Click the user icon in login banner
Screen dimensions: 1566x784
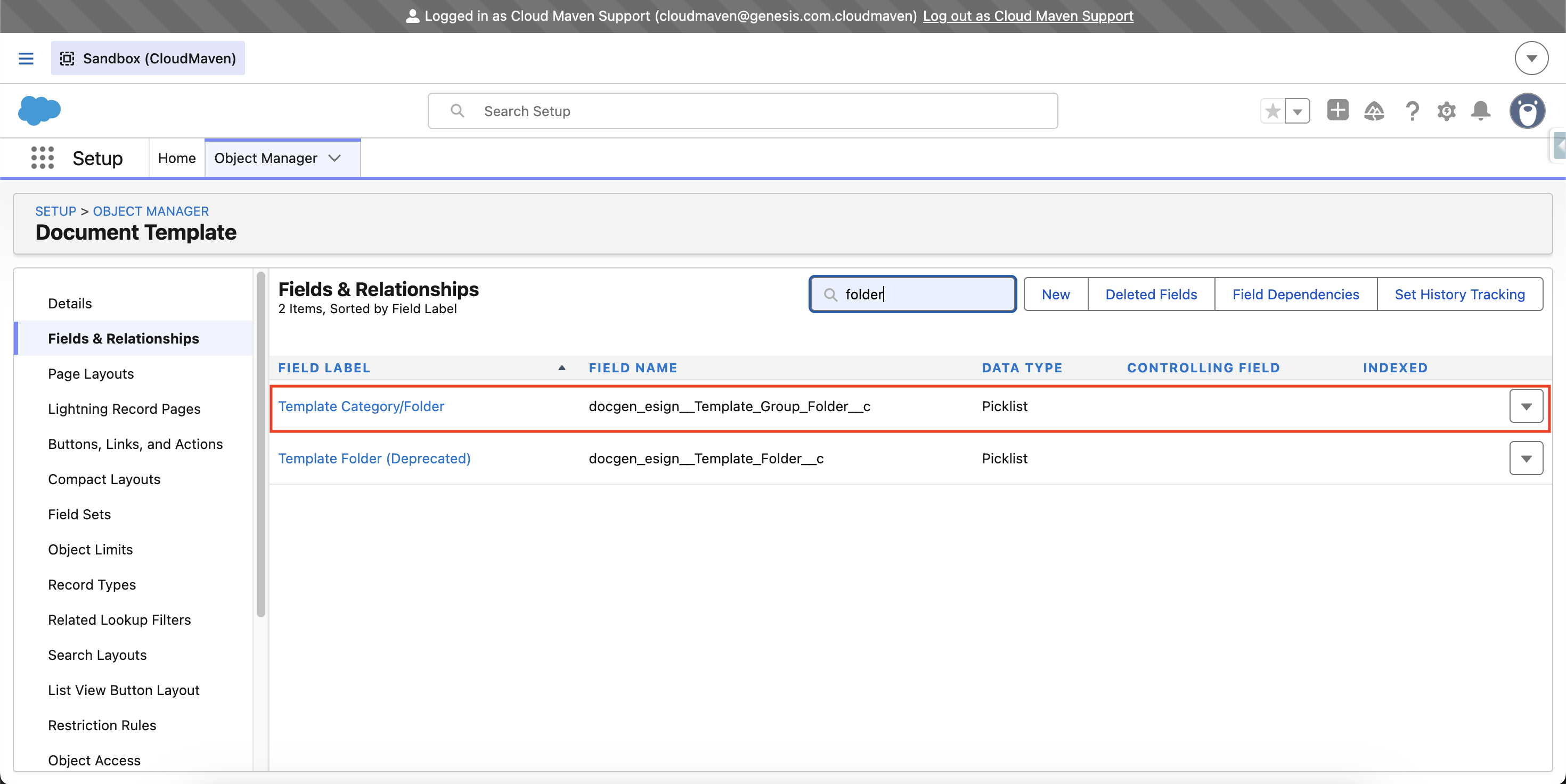(412, 16)
